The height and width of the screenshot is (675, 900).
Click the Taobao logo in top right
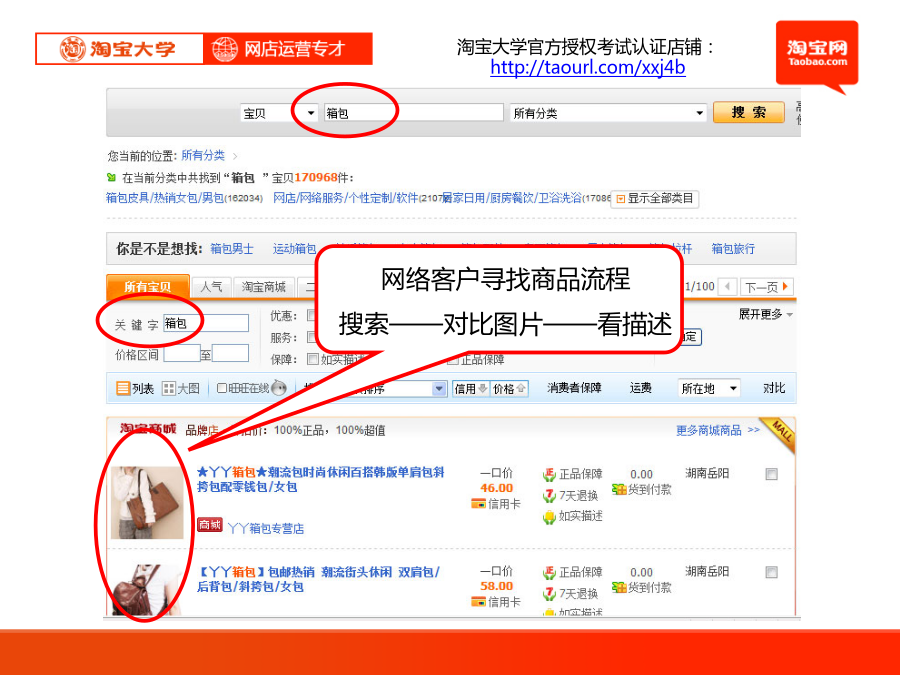[x=816, y=53]
